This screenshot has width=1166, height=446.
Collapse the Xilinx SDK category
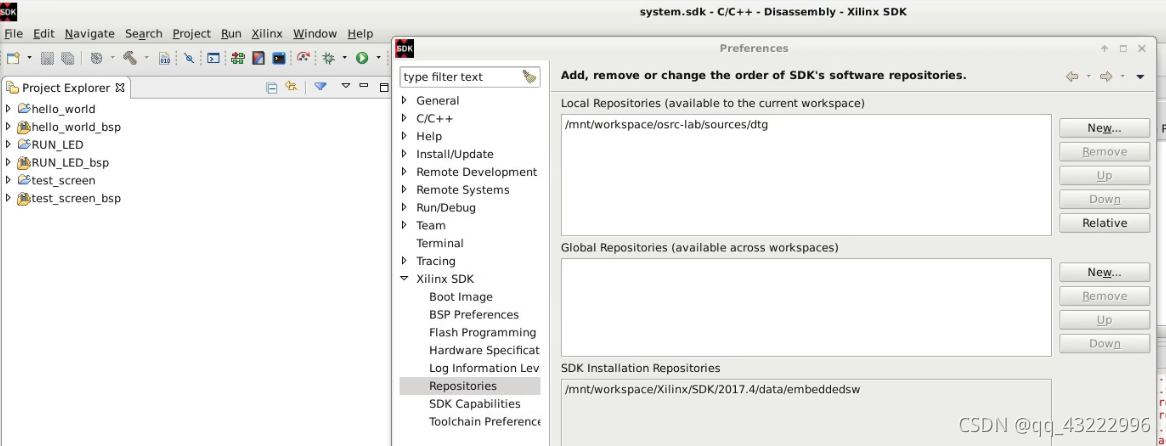click(405, 279)
